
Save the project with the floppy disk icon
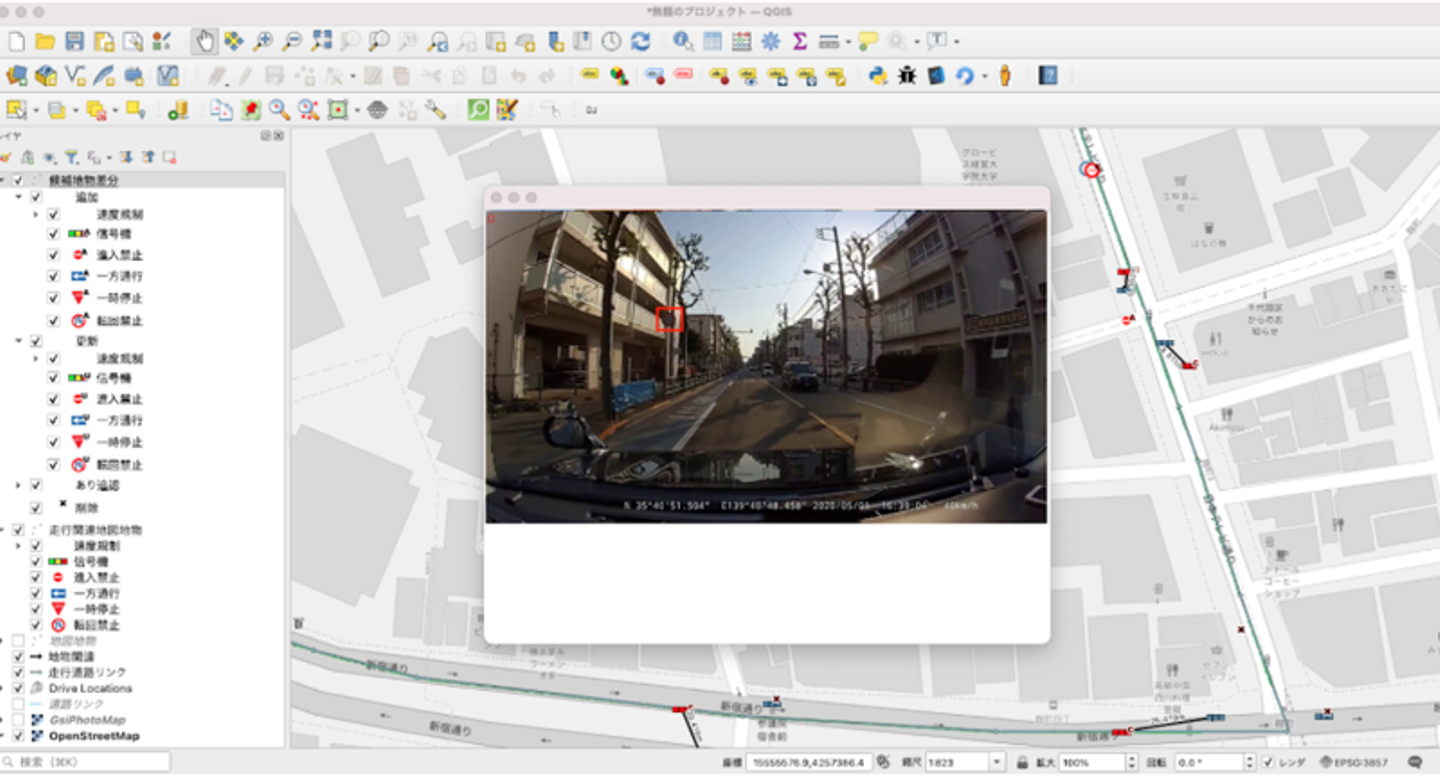(x=75, y=41)
